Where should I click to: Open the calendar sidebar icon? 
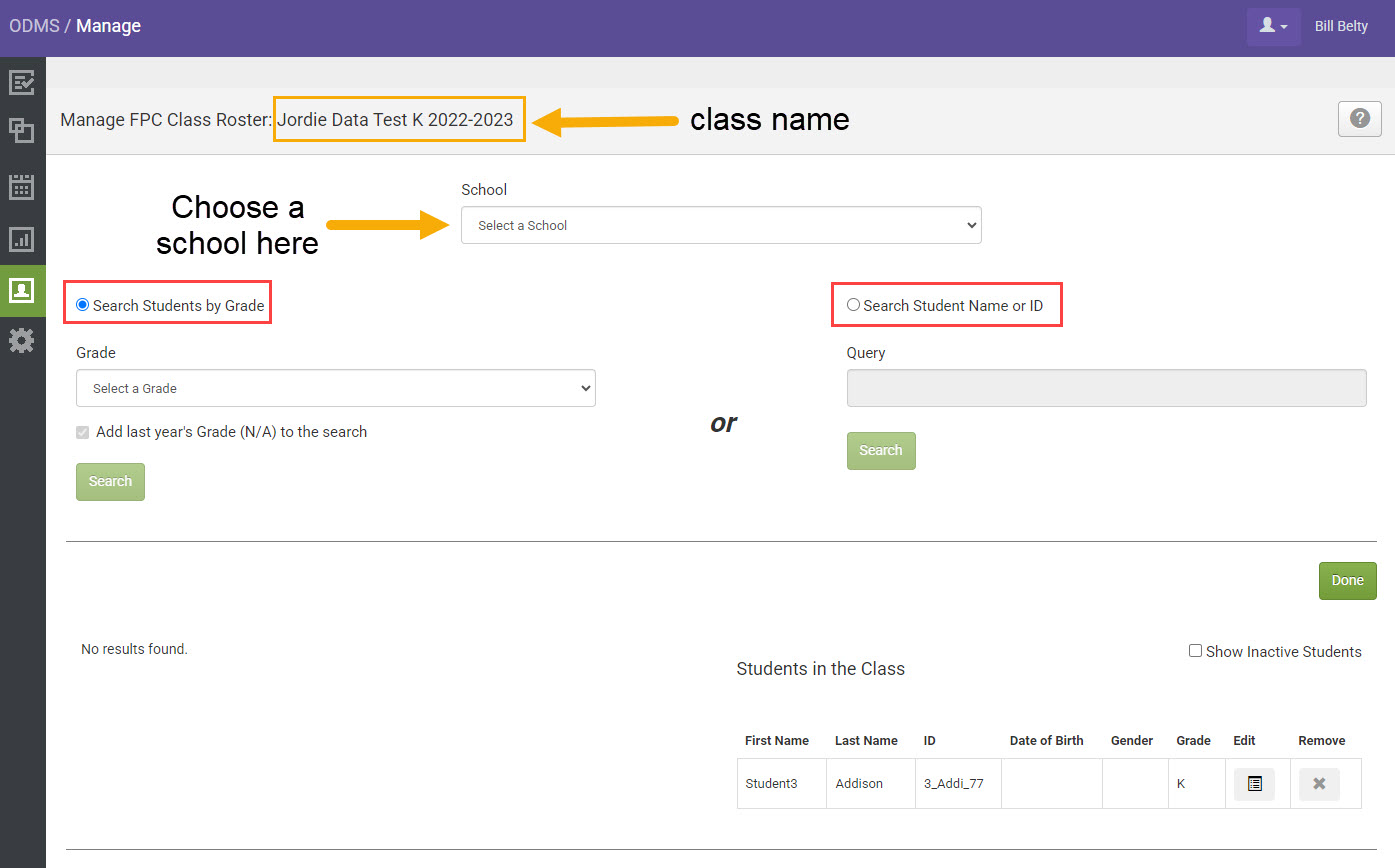pos(22,186)
